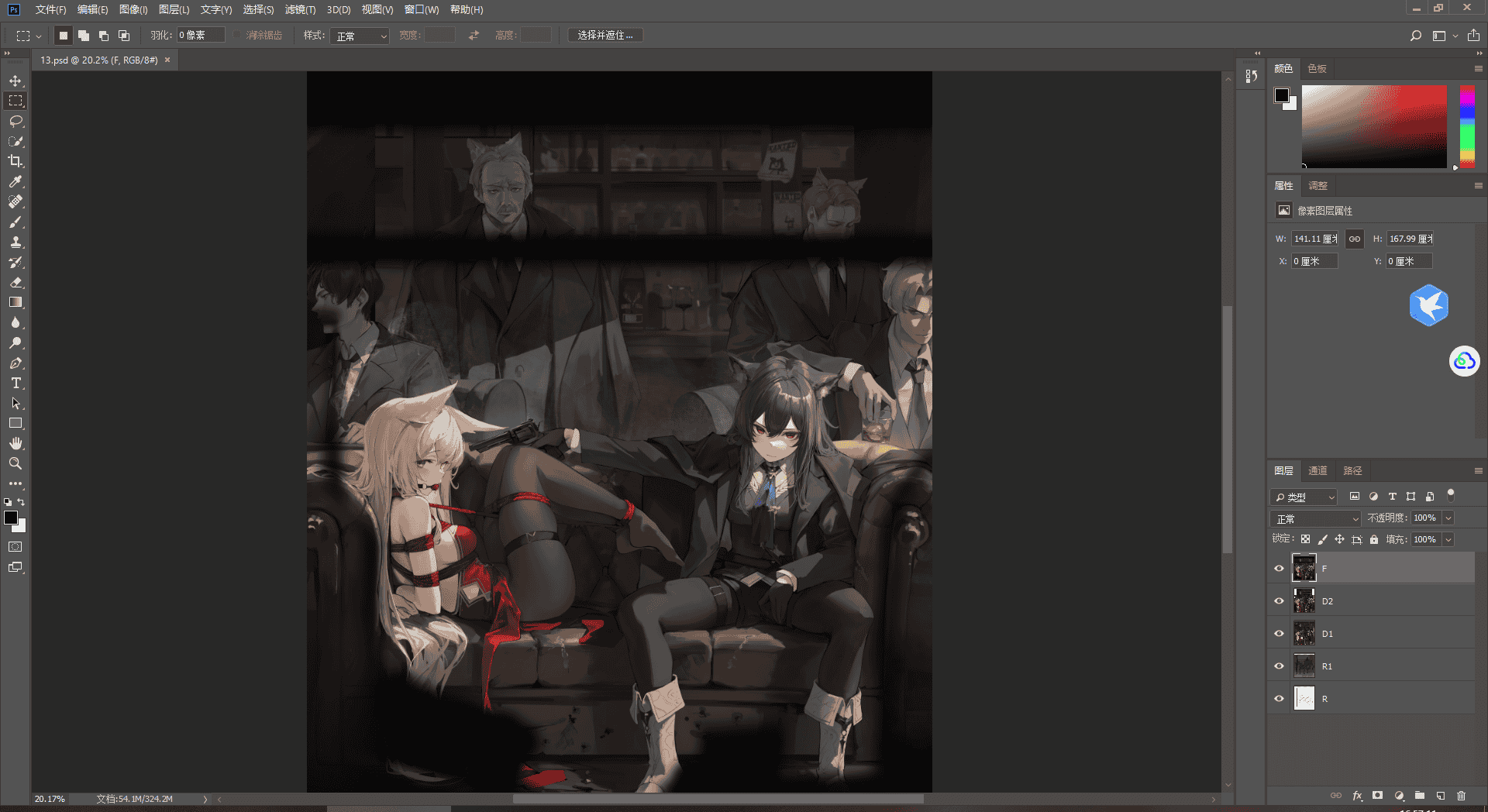Viewport: 1488px width, 812px height.
Task: Toggle lock all for layer
Action: point(1374,539)
